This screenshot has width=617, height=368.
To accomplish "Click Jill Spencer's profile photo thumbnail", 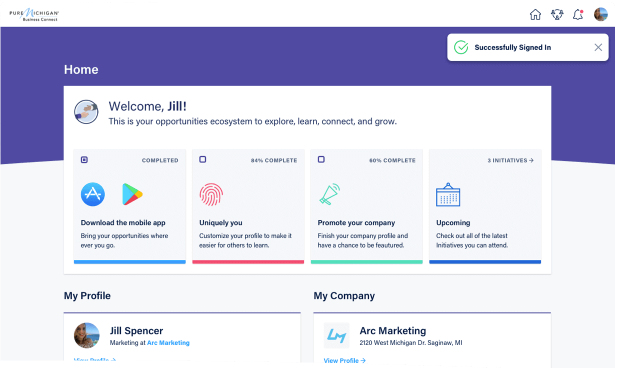I will 87,335.
